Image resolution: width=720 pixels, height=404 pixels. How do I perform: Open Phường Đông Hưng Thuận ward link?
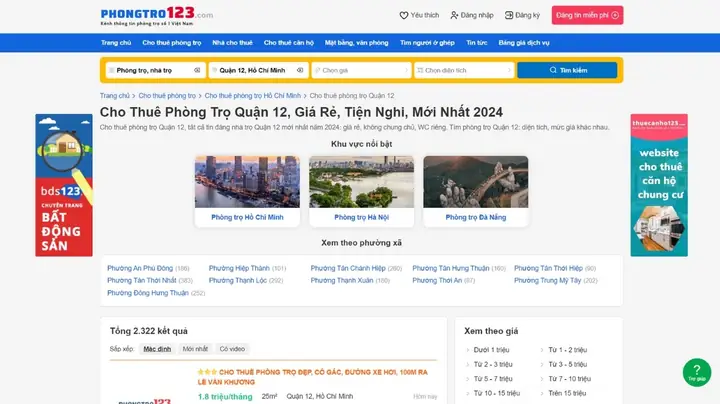148,293
